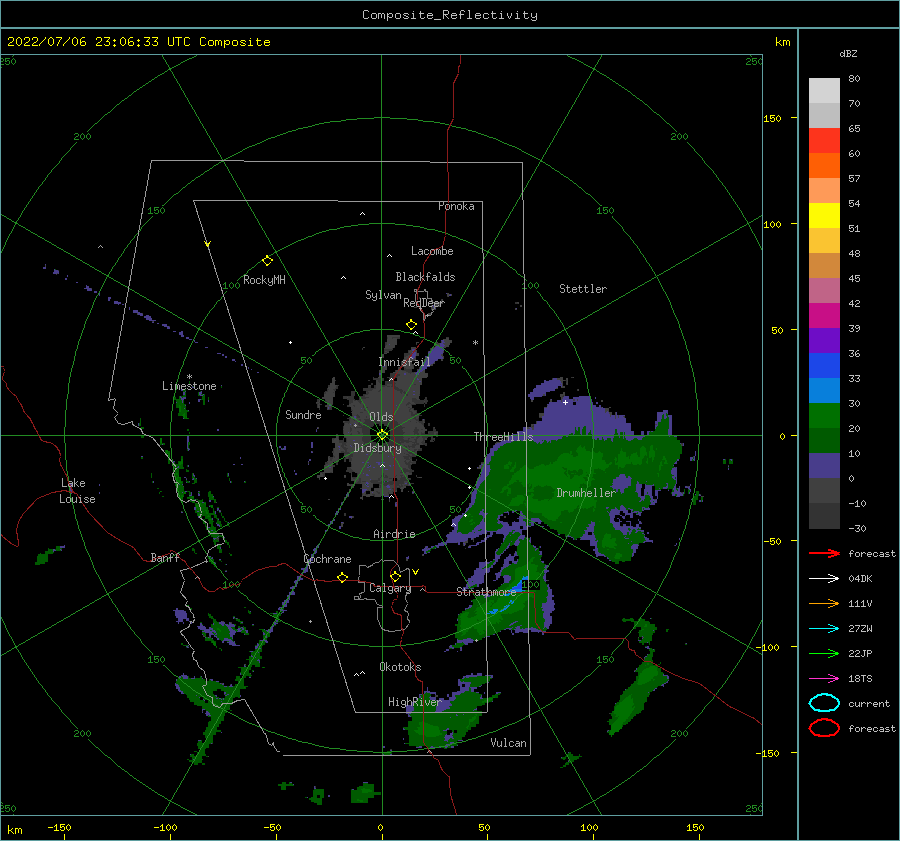
Task: Click the -30 dBZ scale value
Action: pyautogui.click(x=858, y=528)
